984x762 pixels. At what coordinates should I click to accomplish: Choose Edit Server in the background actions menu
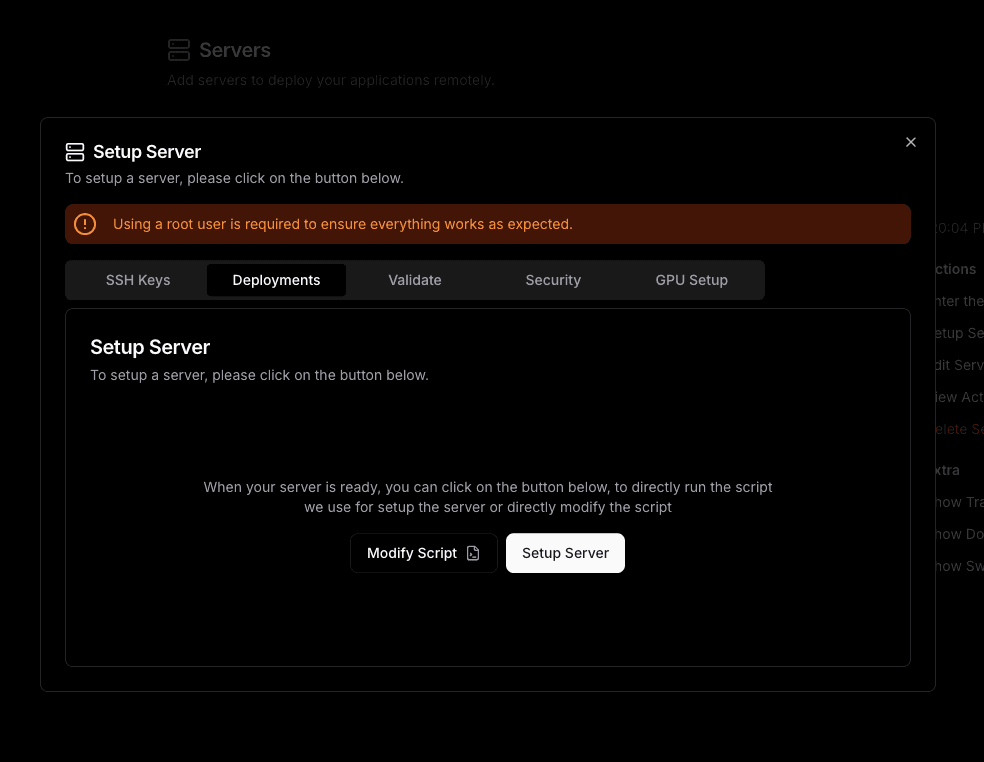click(x=958, y=365)
